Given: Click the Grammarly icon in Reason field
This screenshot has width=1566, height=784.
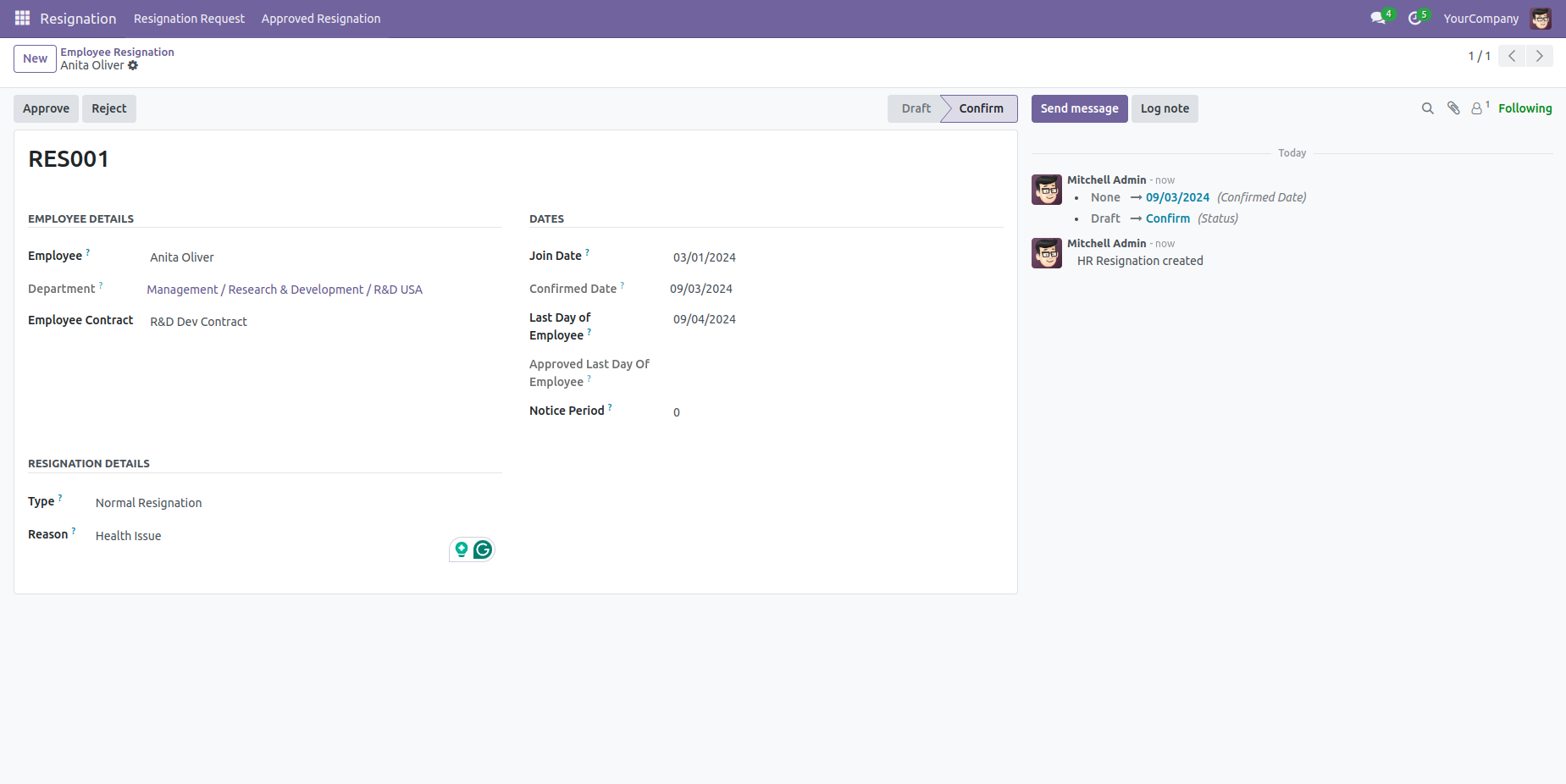Looking at the screenshot, I should coord(483,549).
